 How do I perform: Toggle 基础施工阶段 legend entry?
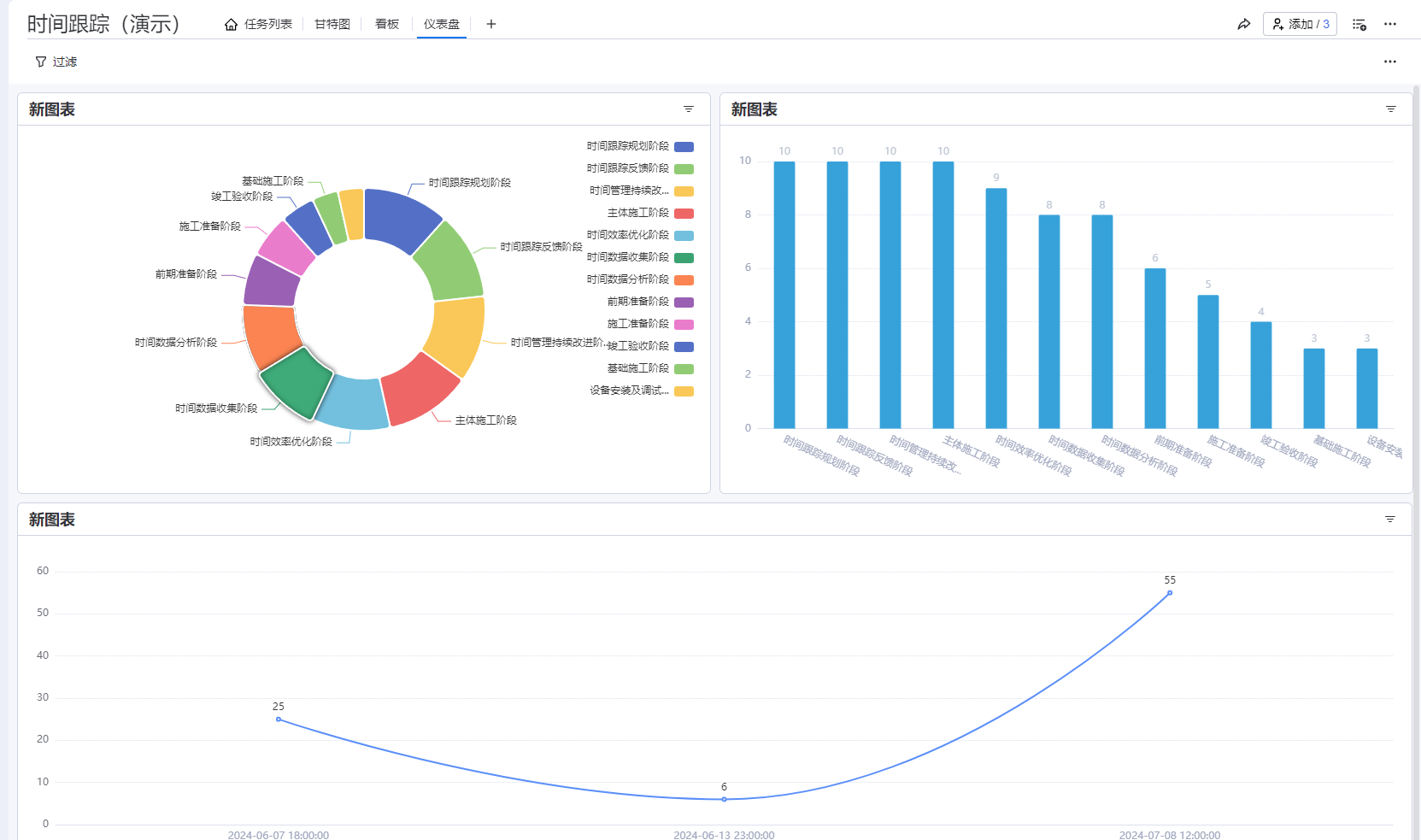coord(650,368)
